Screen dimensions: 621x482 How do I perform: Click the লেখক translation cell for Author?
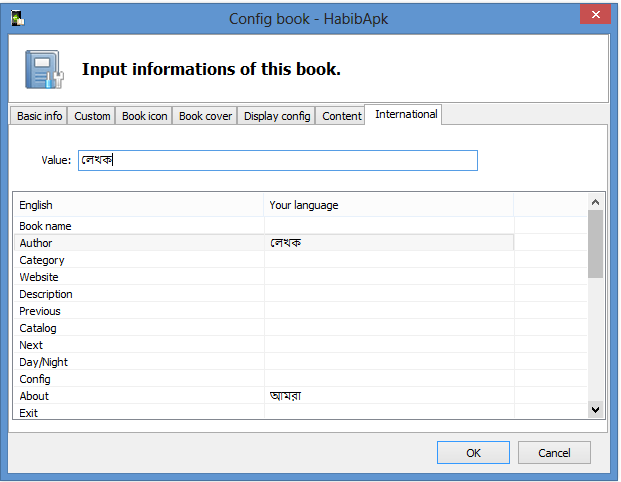389,243
